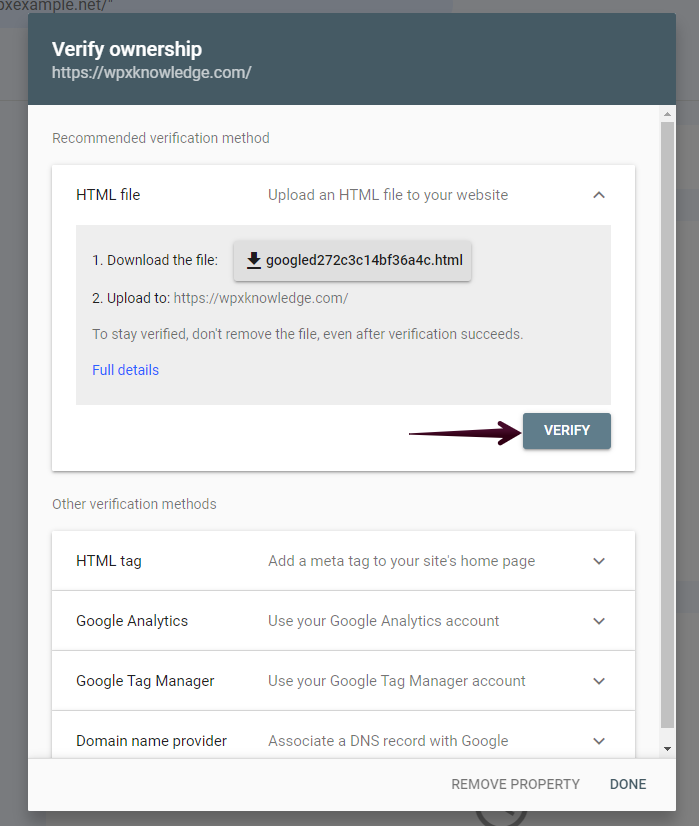This screenshot has width=699, height=826.
Task: Collapse the HTML file section chevron
Action: [599, 195]
